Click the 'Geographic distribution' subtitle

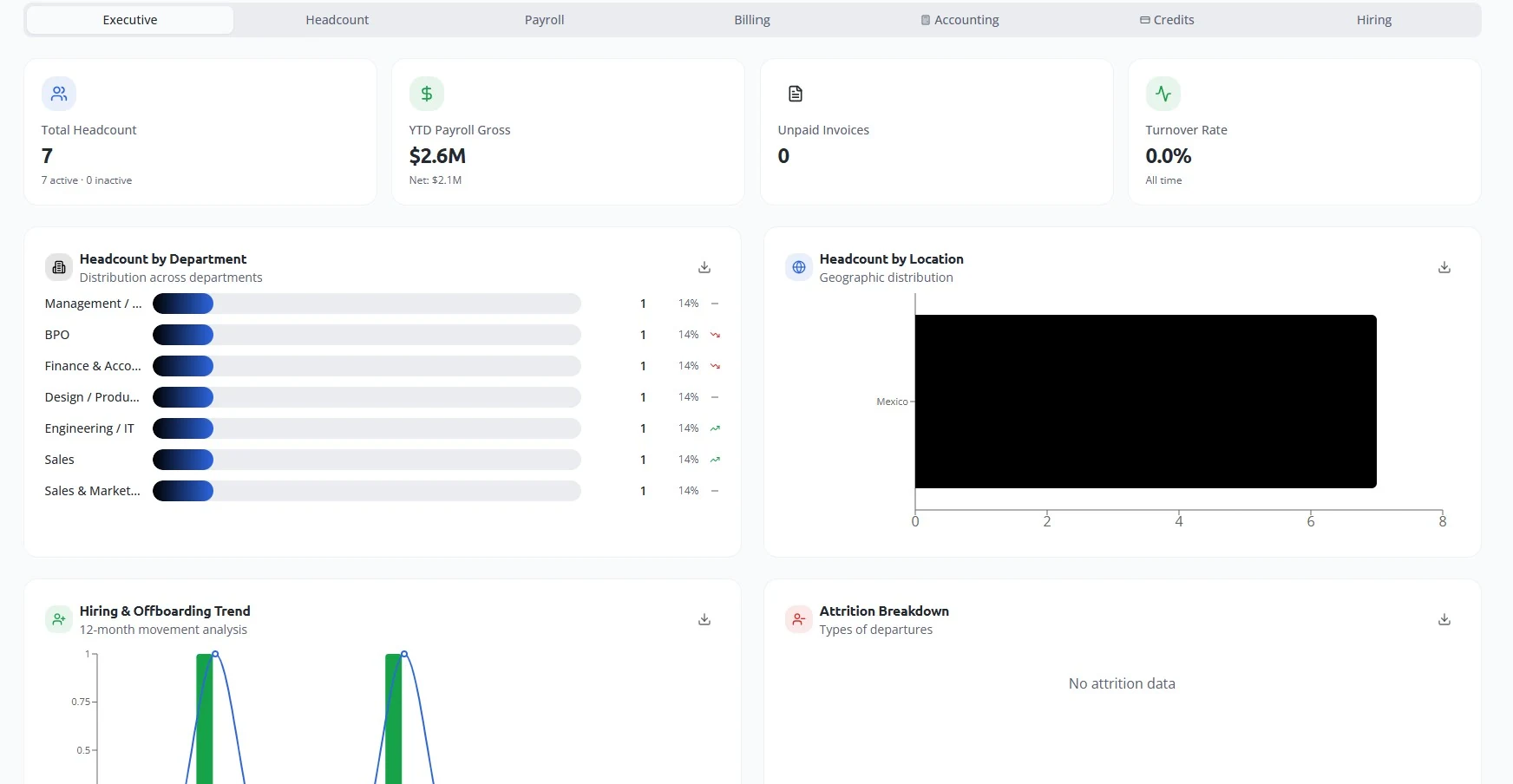pos(886,278)
